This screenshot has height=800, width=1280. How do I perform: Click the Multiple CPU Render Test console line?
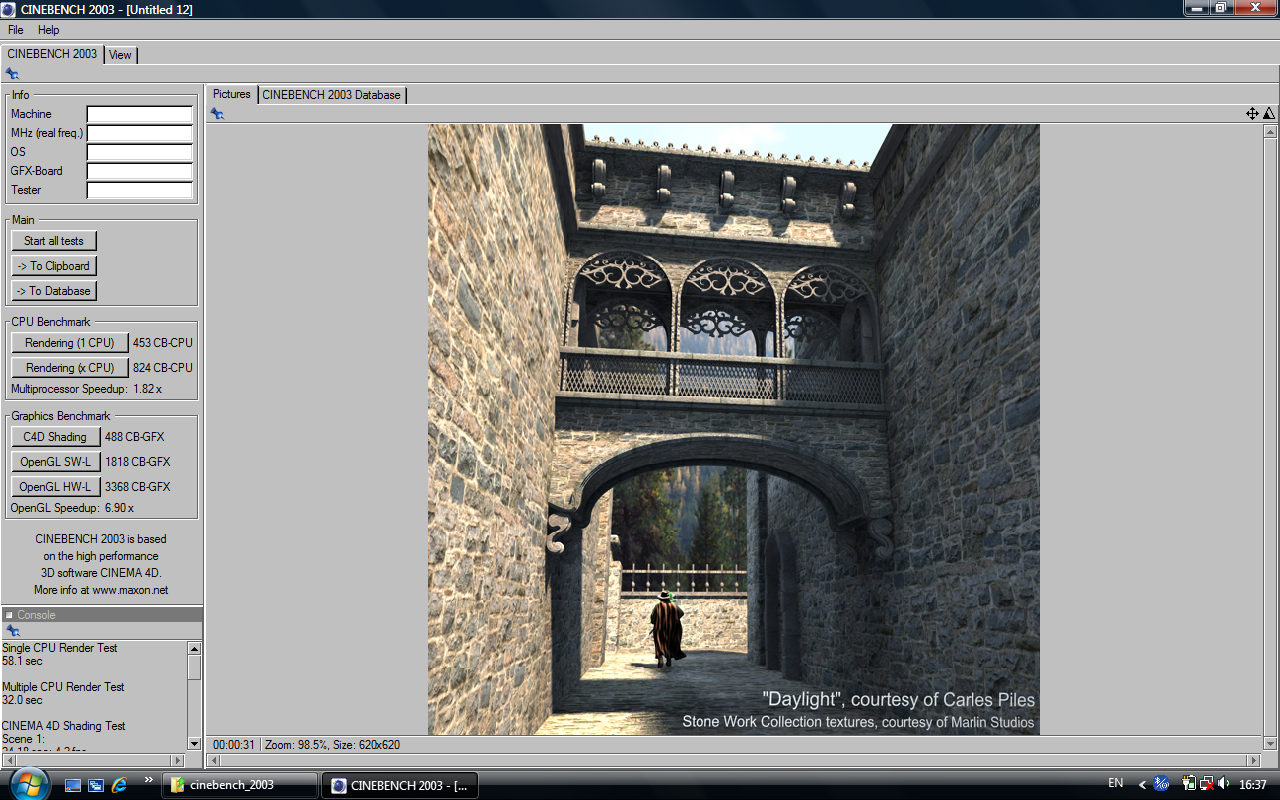[63, 687]
